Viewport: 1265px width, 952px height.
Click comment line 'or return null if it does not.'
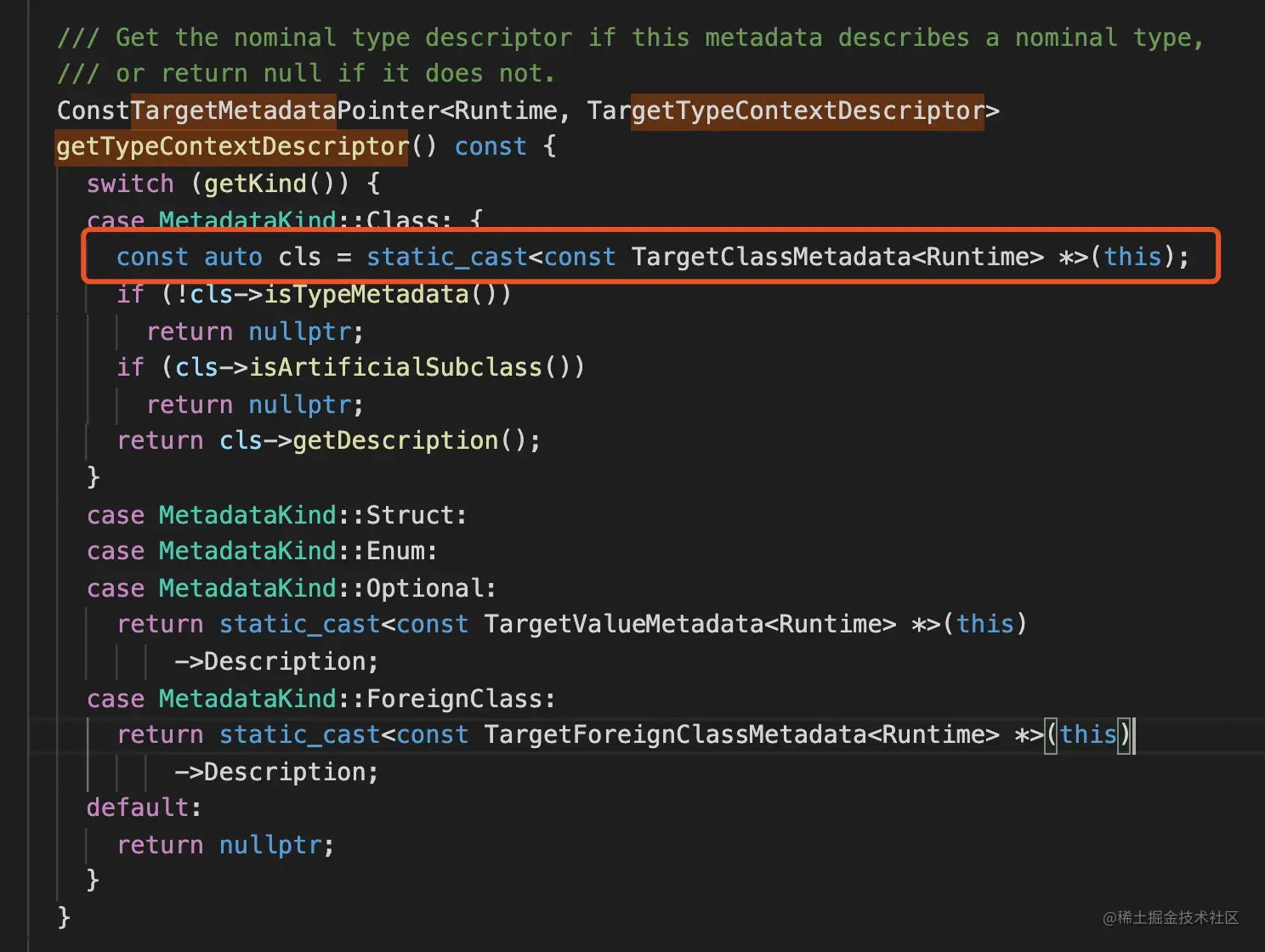click(306, 74)
